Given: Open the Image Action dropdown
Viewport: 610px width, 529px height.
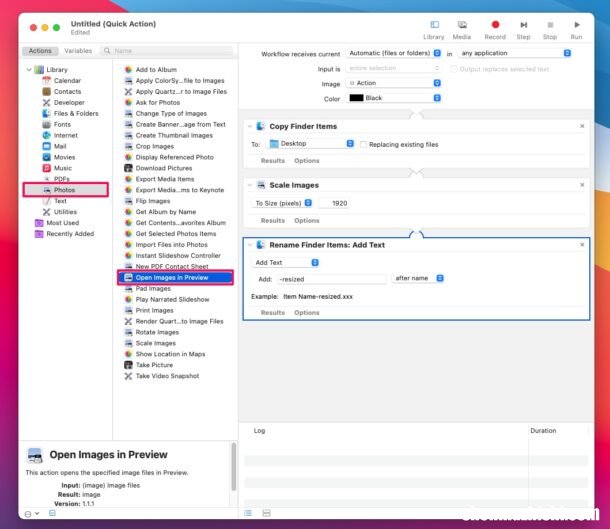Looking at the screenshot, I should [393, 83].
